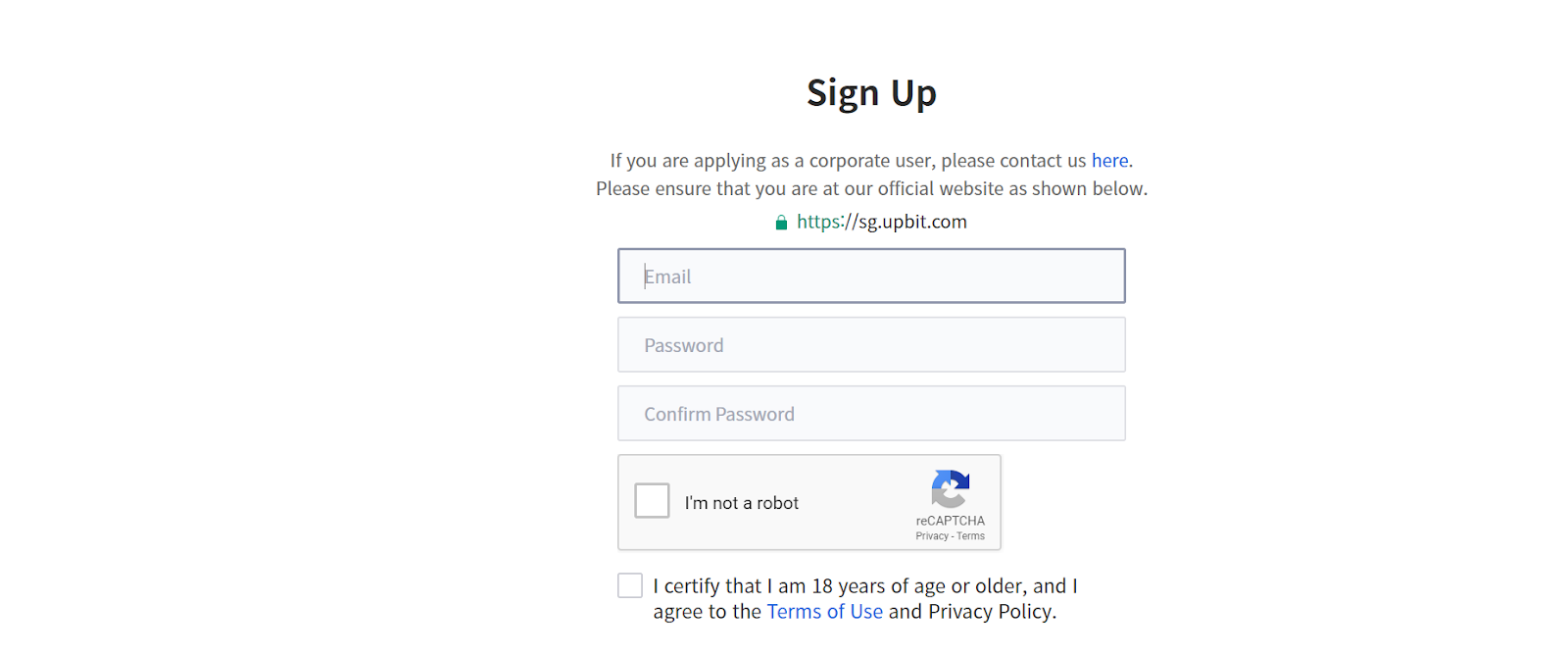Image resolution: width=1568 pixels, height=655 pixels.
Task: Open the Terms of Use link
Action: point(825,612)
